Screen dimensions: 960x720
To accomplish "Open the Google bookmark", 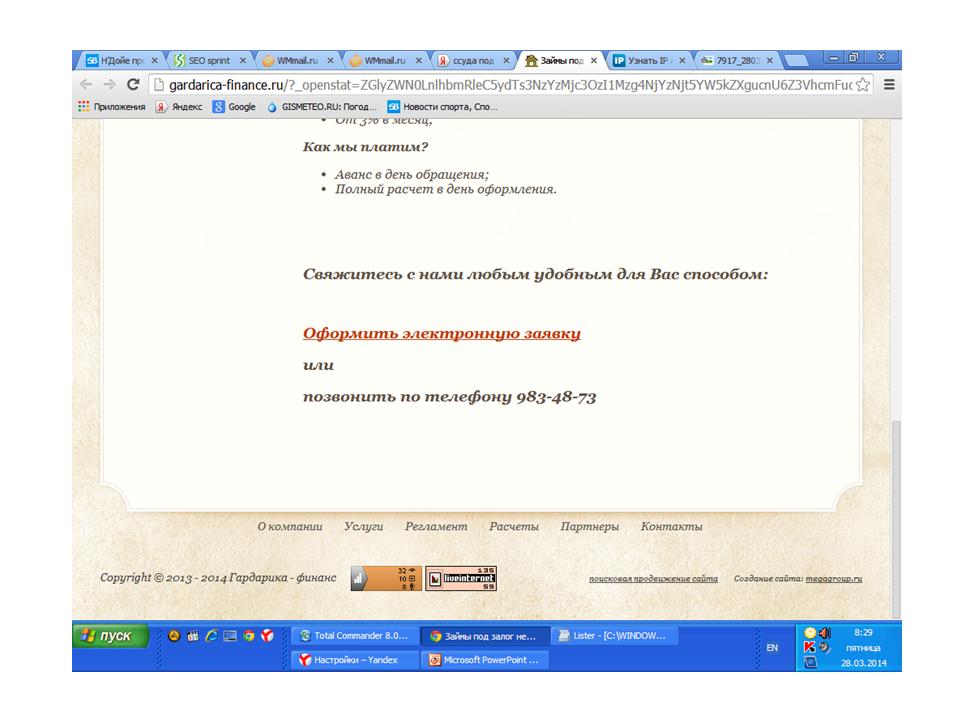I will (x=234, y=107).
